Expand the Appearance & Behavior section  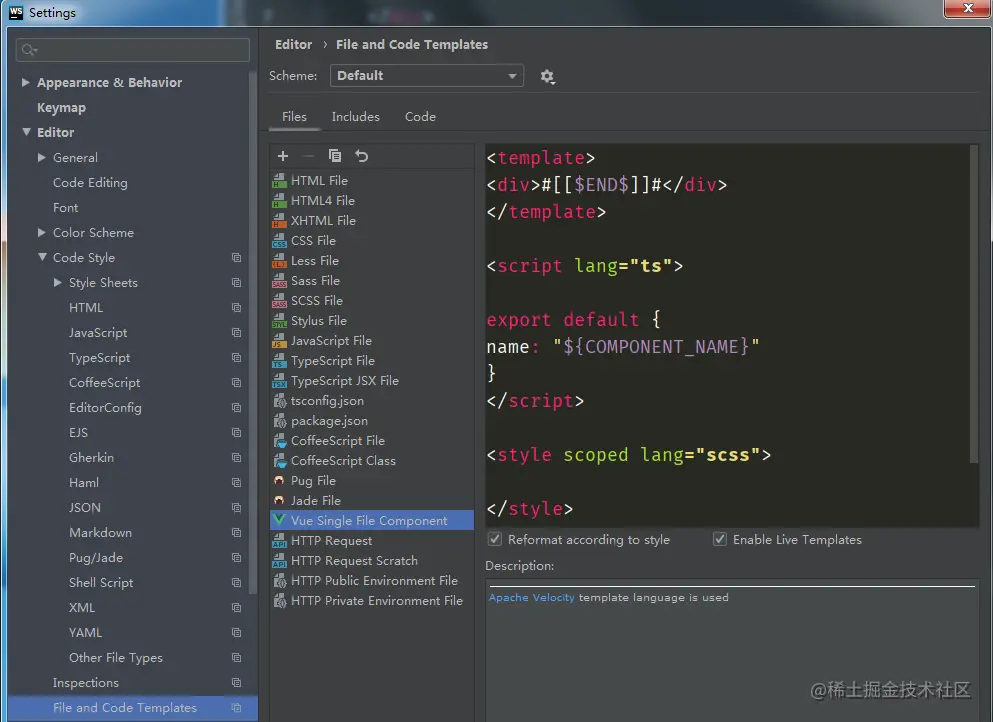[26, 83]
